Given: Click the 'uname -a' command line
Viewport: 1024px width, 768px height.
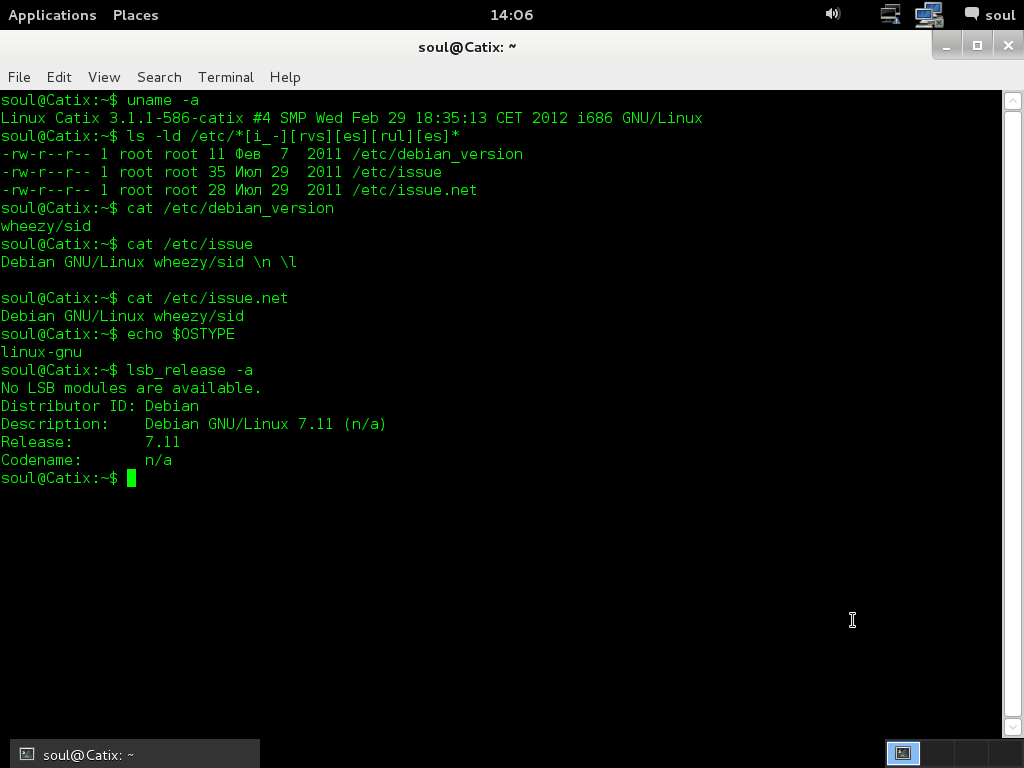Looking at the screenshot, I should click(x=100, y=100).
